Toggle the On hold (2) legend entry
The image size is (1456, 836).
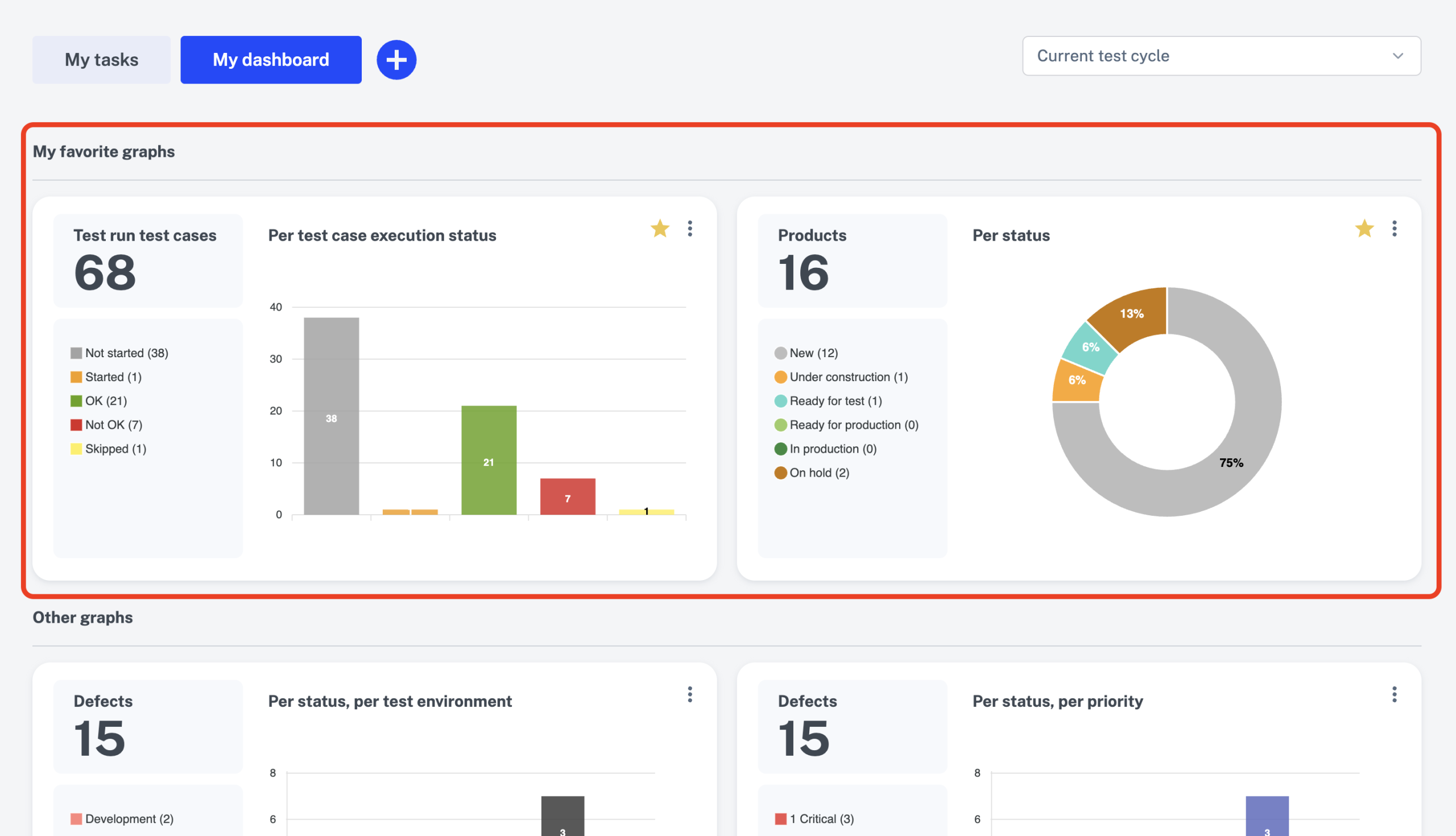[812, 473]
